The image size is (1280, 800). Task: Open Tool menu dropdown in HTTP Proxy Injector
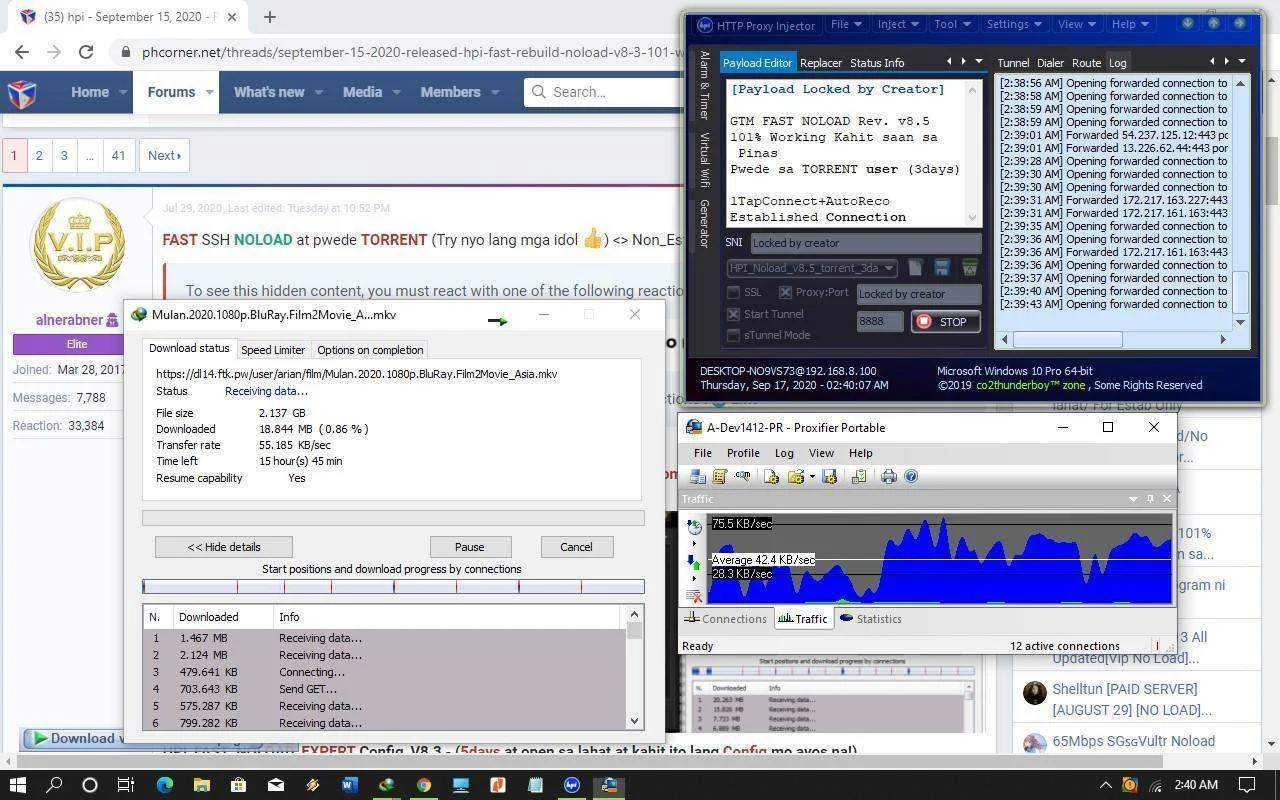pyautogui.click(x=952, y=24)
